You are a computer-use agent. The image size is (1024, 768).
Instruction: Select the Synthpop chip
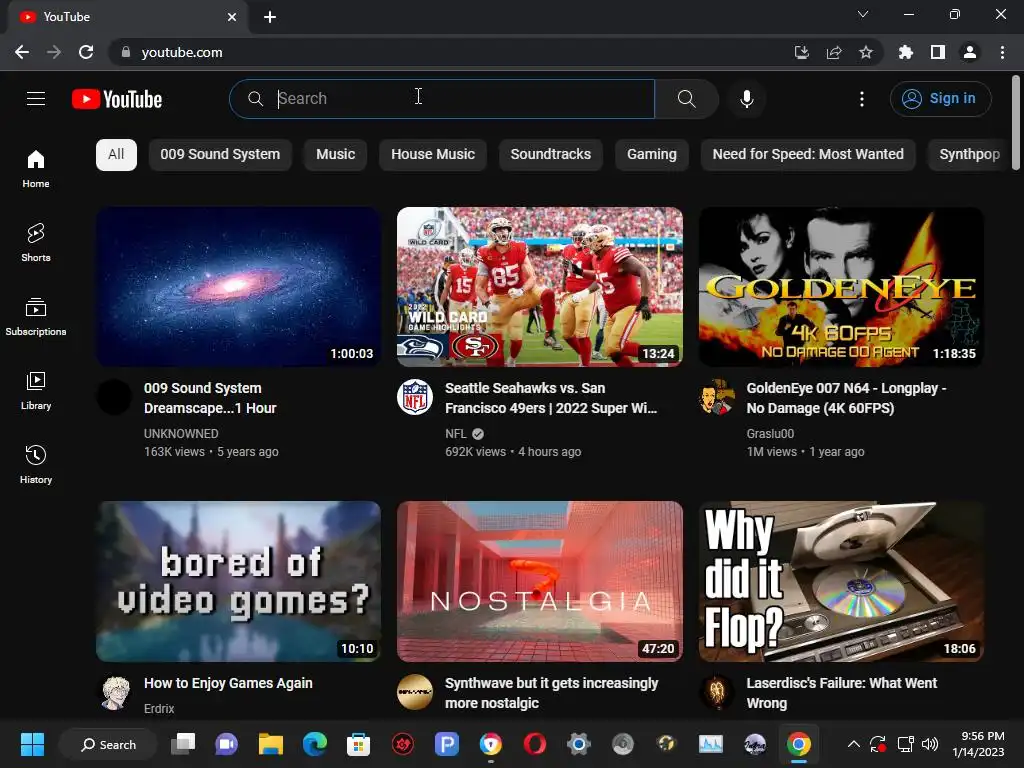pyautogui.click(x=969, y=155)
